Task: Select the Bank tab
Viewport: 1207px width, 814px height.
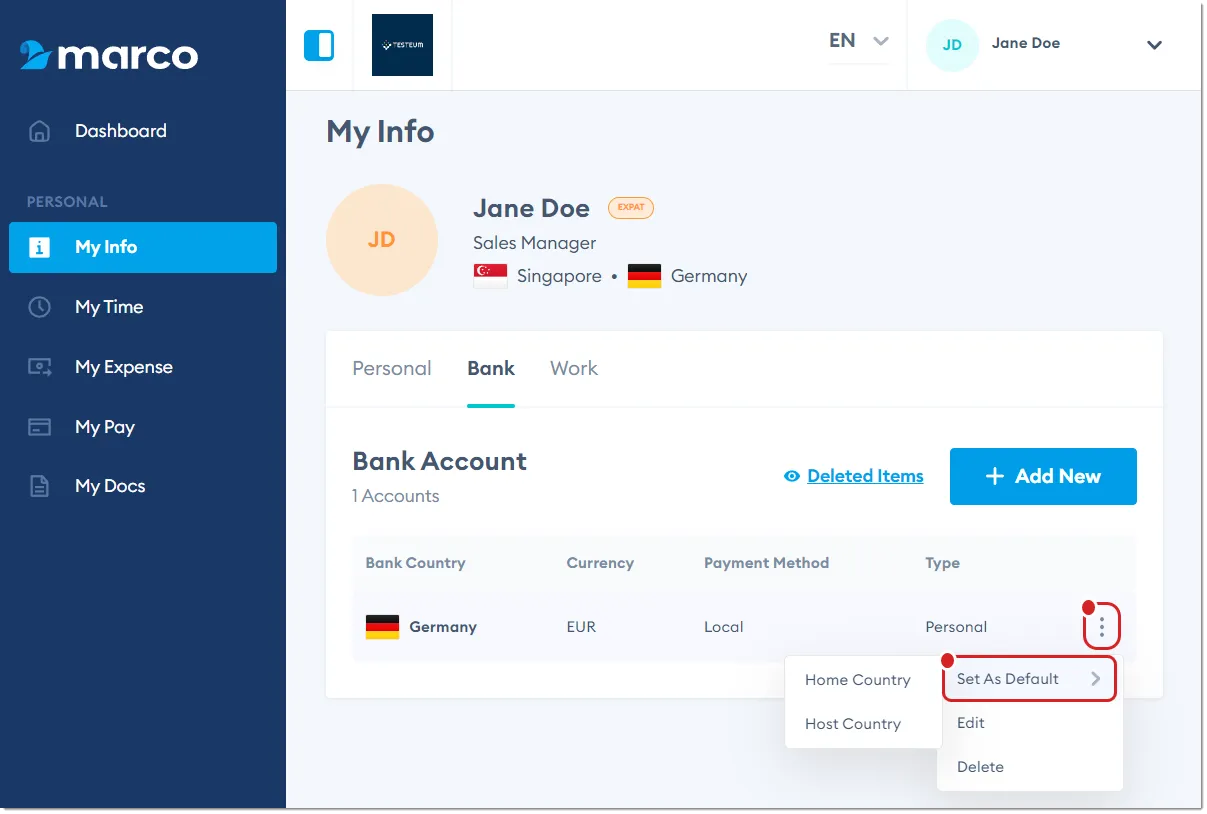Action: coord(491,368)
